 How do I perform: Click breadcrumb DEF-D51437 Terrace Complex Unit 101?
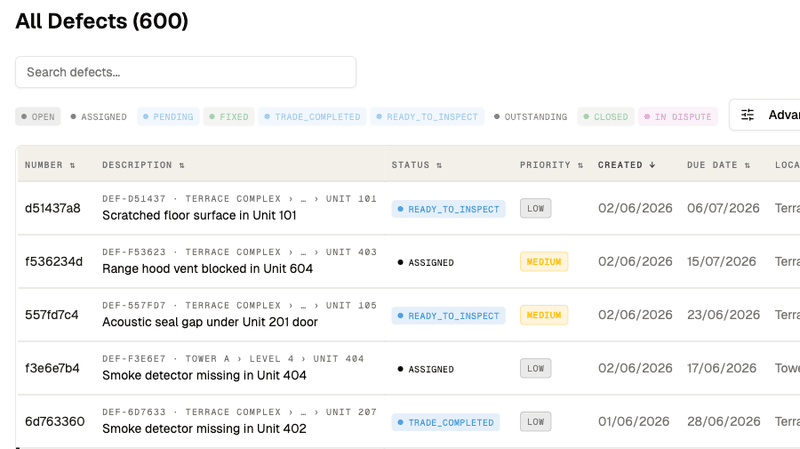[239, 198]
